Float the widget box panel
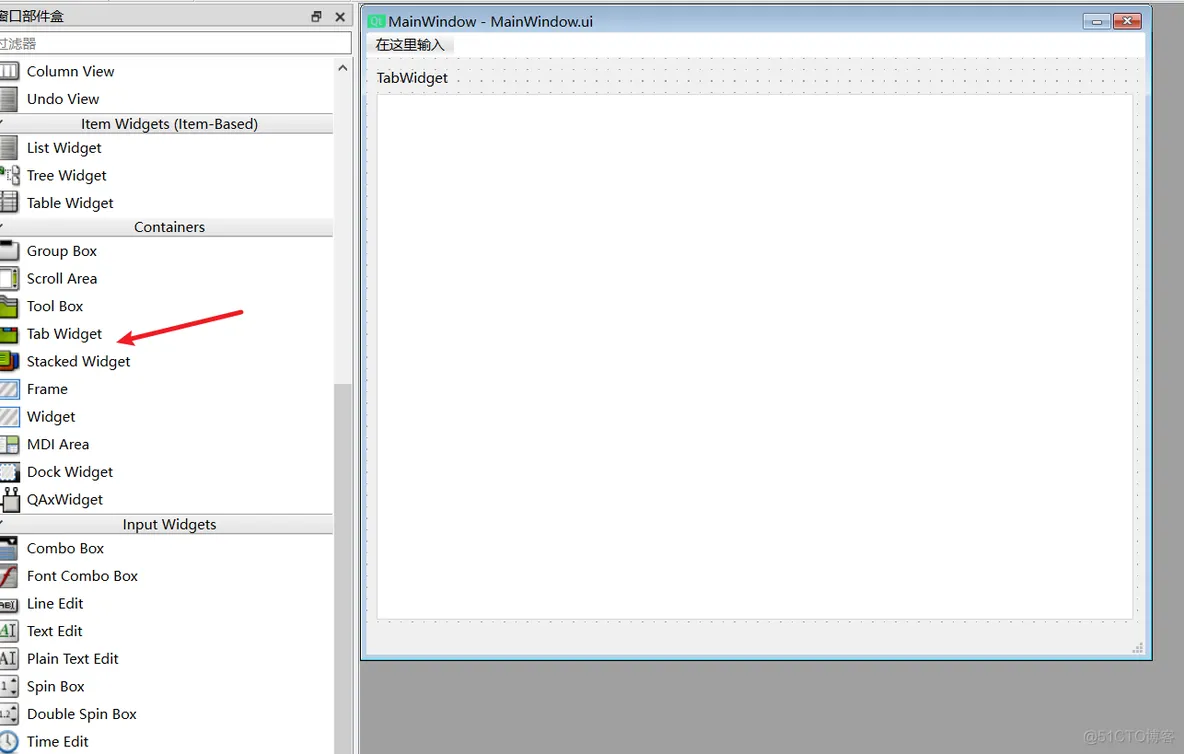This screenshot has width=1184, height=754. (x=316, y=17)
